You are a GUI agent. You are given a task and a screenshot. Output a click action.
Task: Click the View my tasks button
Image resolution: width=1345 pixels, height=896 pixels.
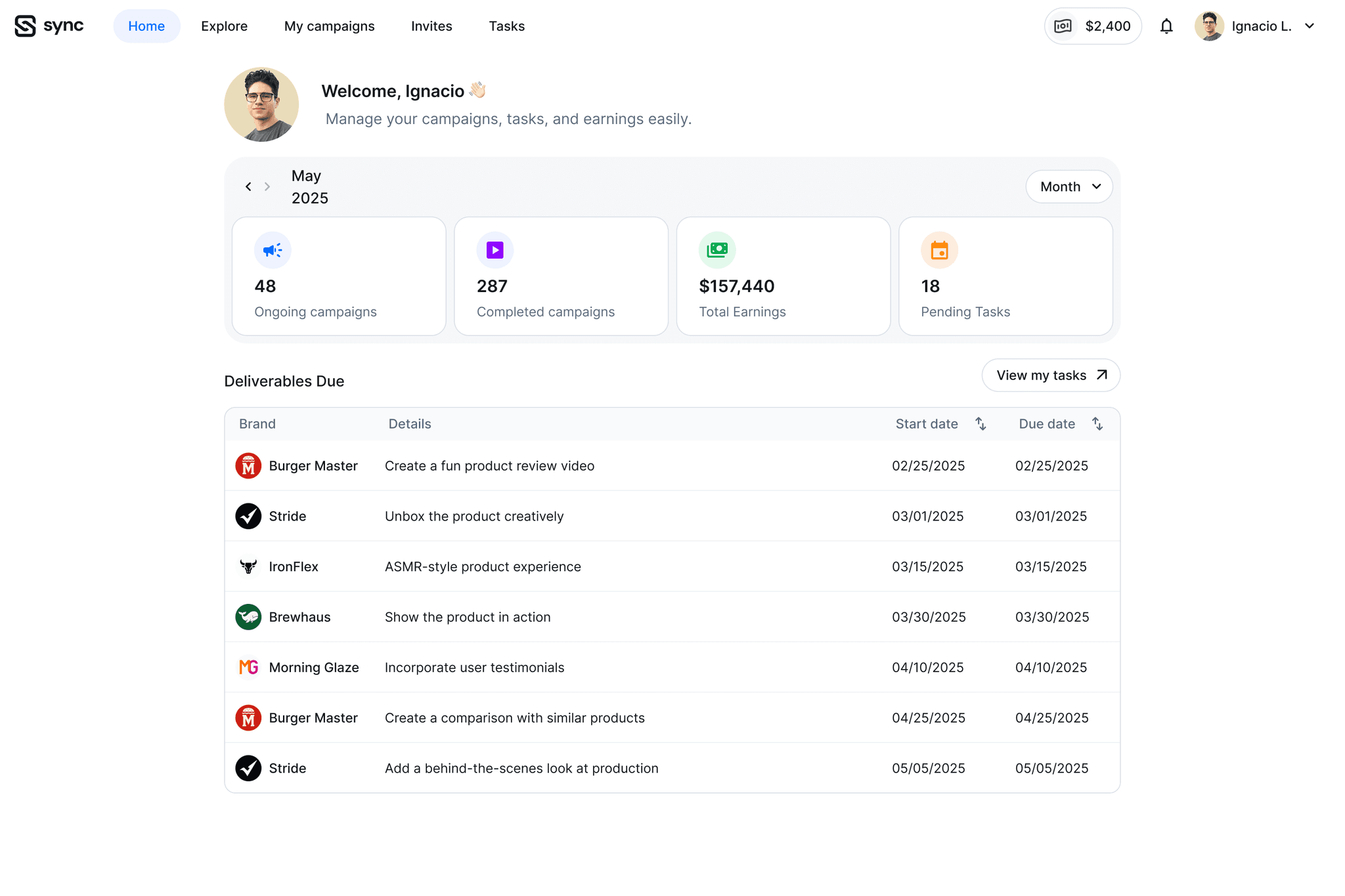pos(1050,375)
